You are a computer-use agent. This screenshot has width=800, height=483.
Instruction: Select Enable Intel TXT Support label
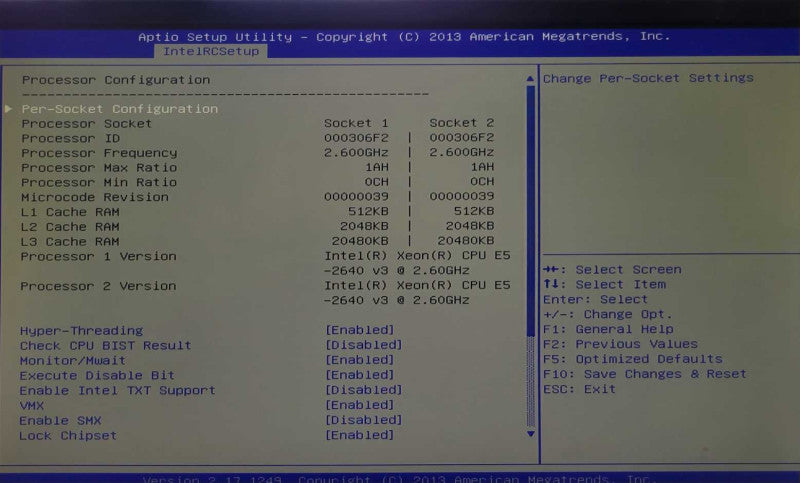pos(117,391)
